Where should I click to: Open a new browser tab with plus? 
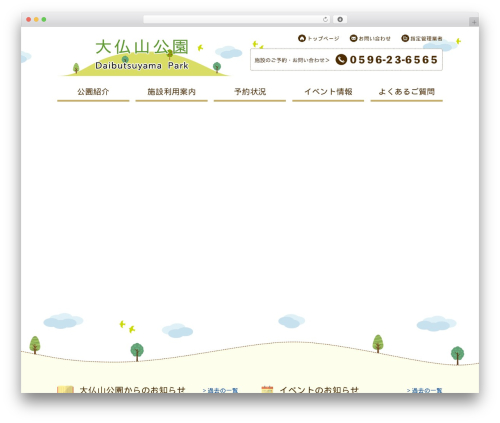[474, 22]
